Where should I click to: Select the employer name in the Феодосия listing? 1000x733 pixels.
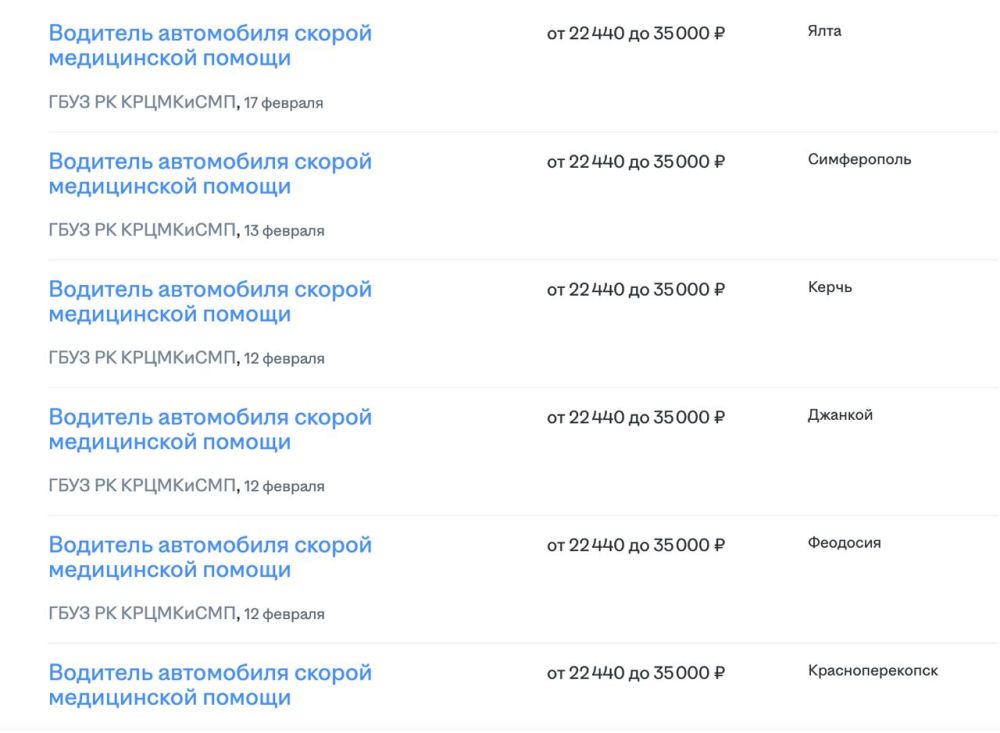click(142, 614)
